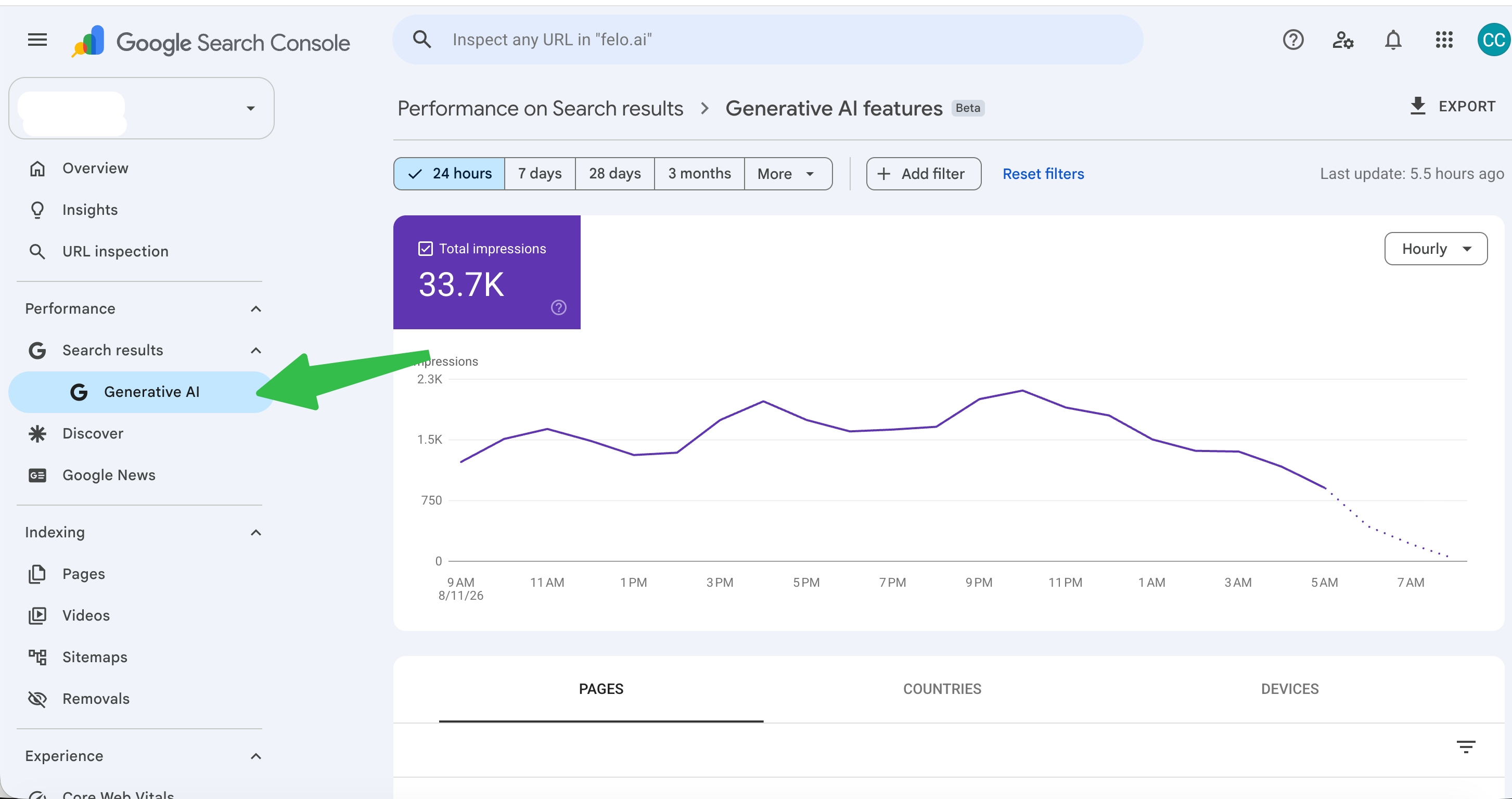
Task: Click the Total impressions 33.7K card
Action: (x=486, y=272)
